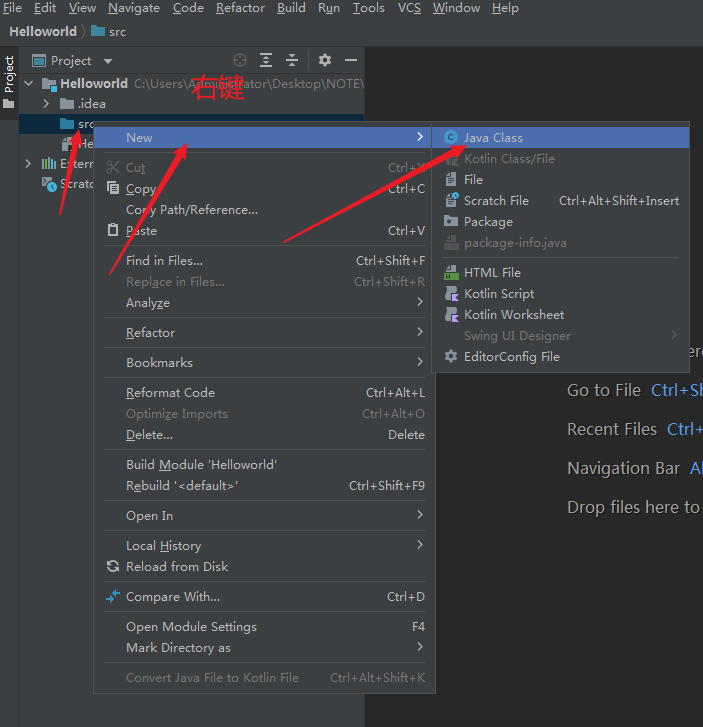This screenshot has width=703, height=727.
Task: Click Helloworld in the breadcrumb bar
Action: (x=43, y=32)
